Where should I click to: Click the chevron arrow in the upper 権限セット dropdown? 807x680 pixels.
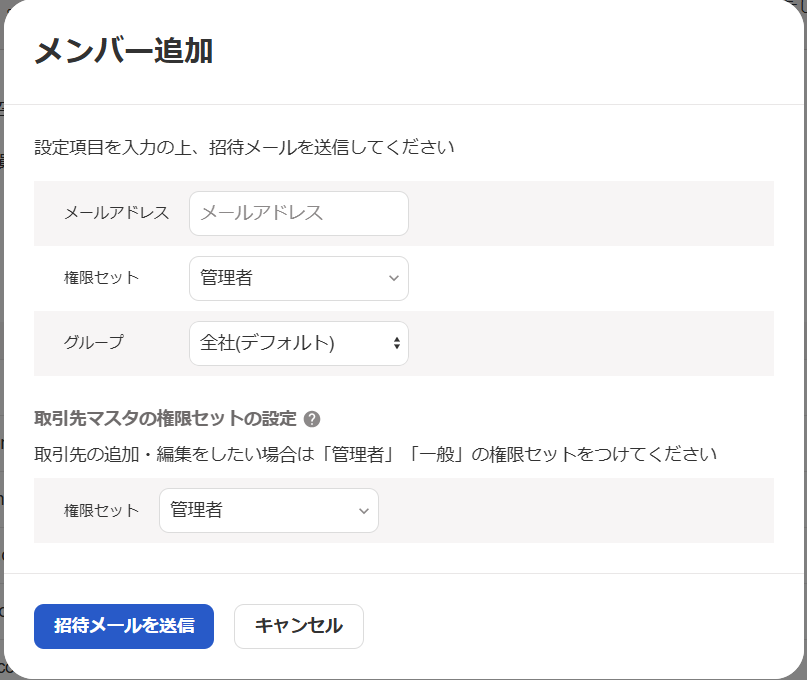pos(393,279)
